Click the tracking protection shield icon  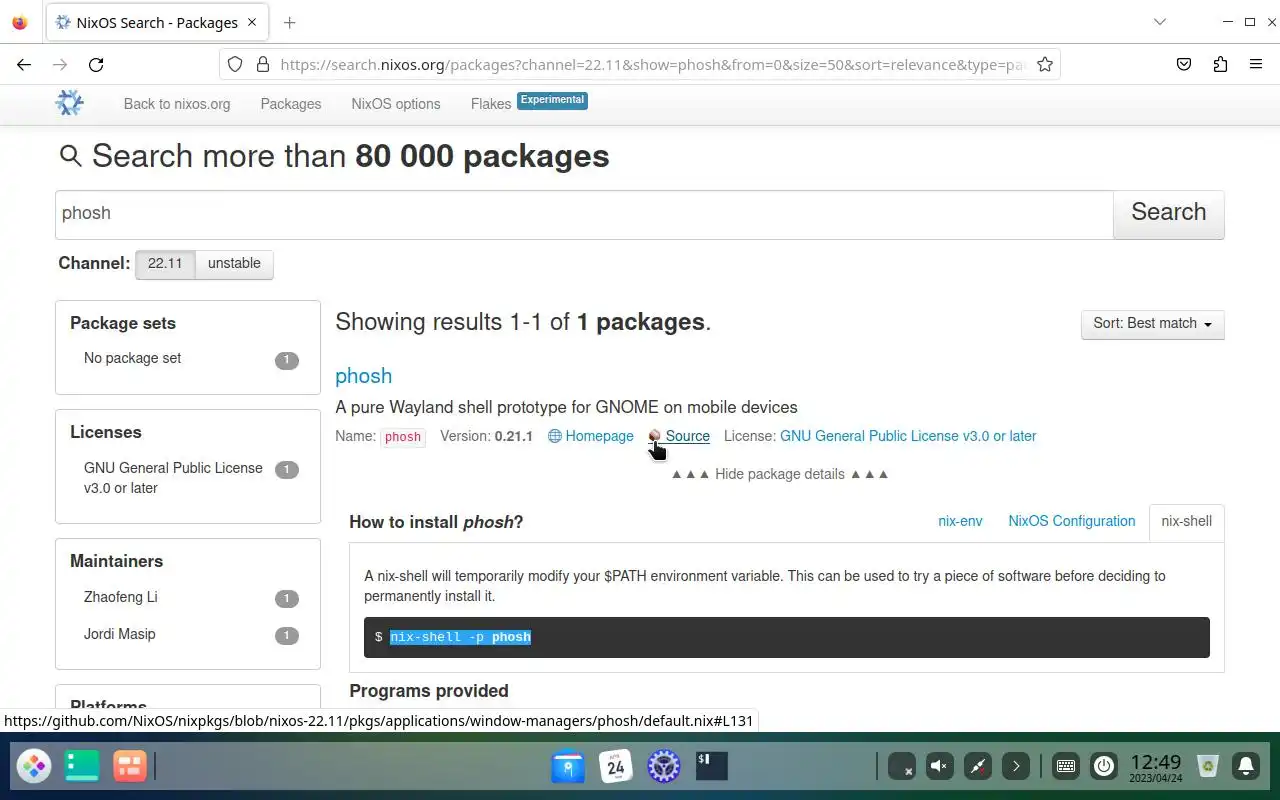tap(235, 64)
